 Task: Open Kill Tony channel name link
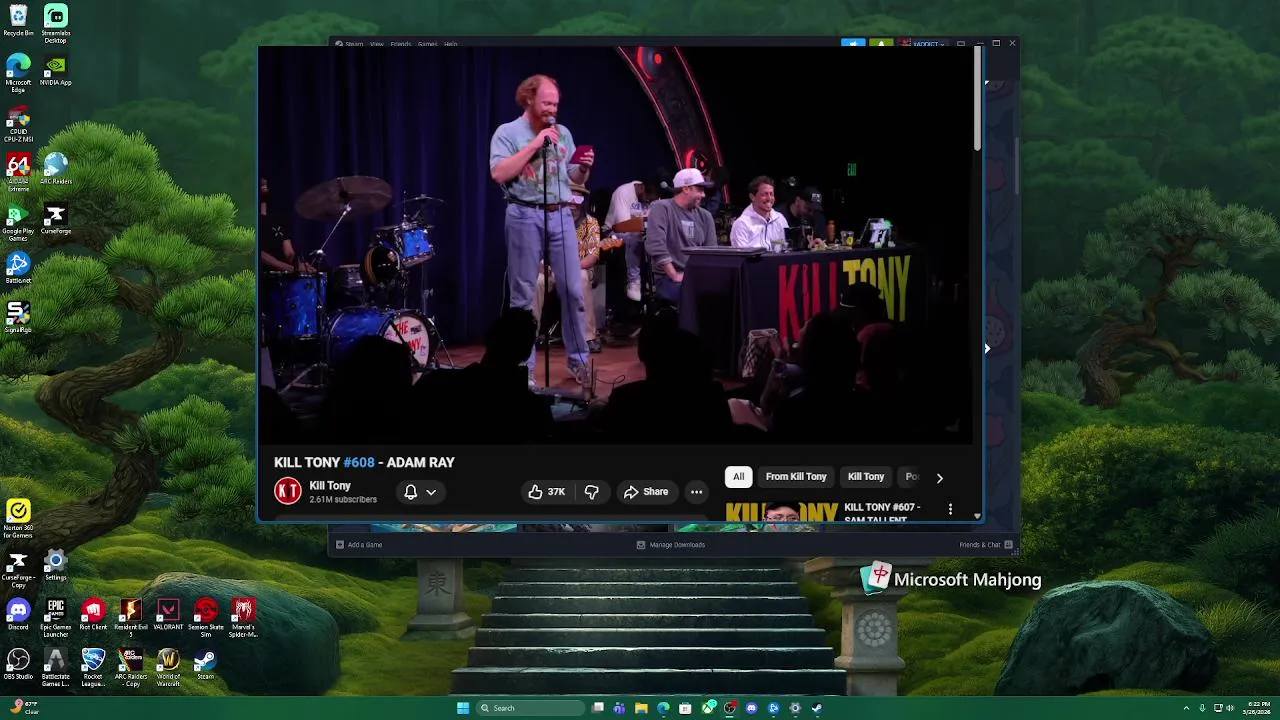pos(330,486)
